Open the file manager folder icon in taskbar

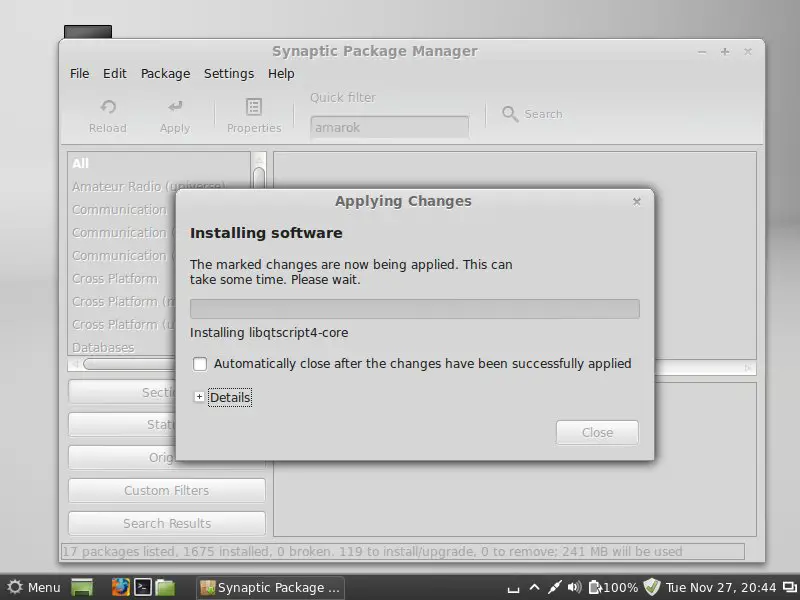(165, 587)
